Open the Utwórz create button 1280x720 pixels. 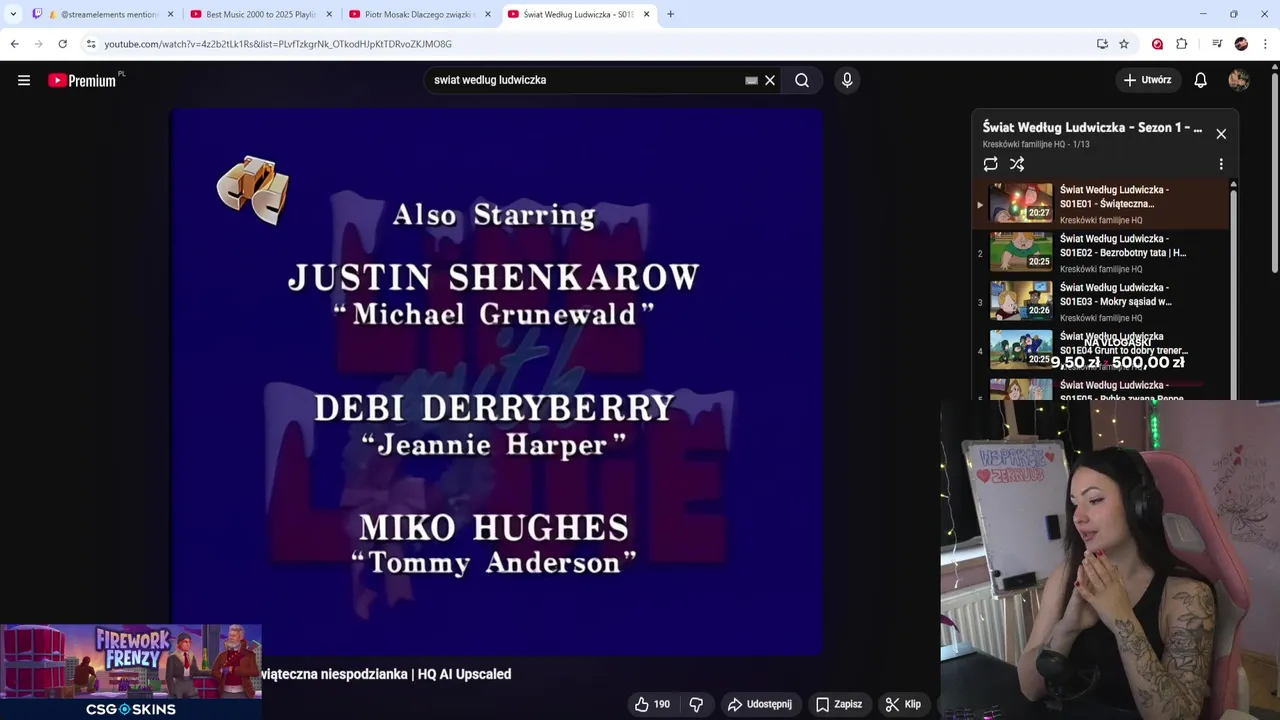[x=1148, y=80]
